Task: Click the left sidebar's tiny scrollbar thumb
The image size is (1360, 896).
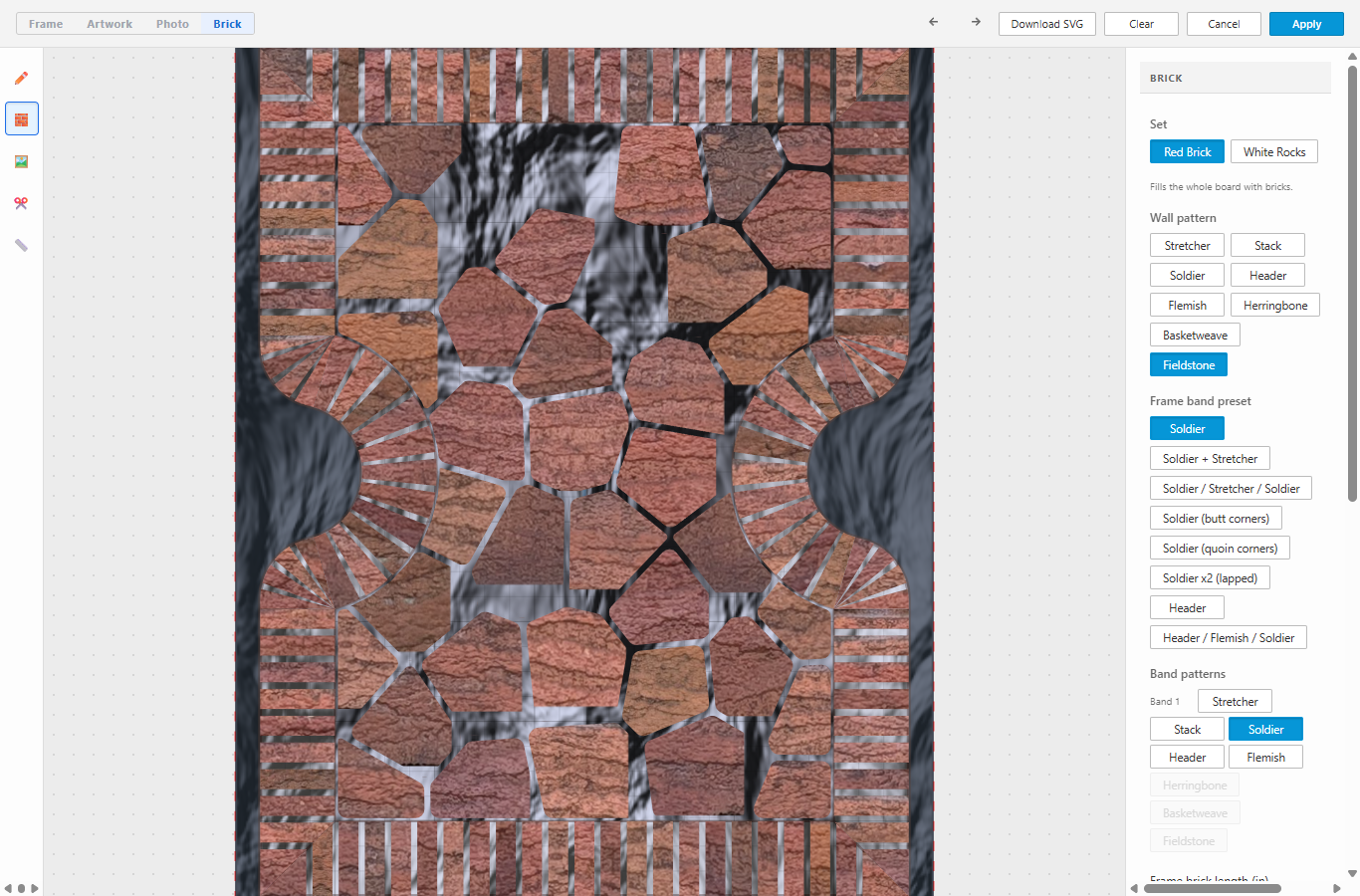Action: pos(21,888)
